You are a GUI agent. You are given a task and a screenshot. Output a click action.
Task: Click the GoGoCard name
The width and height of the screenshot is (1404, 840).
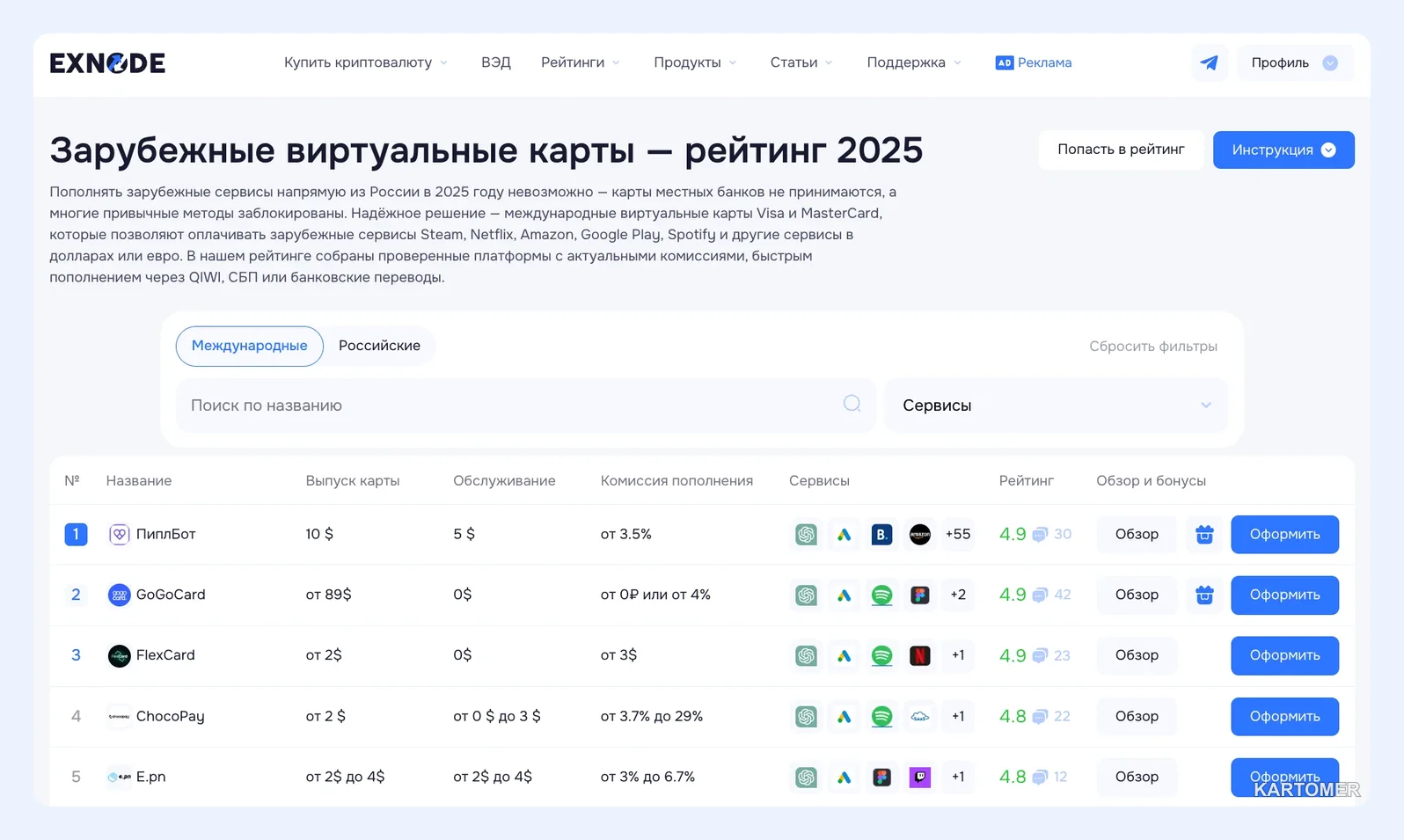pos(171,595)
